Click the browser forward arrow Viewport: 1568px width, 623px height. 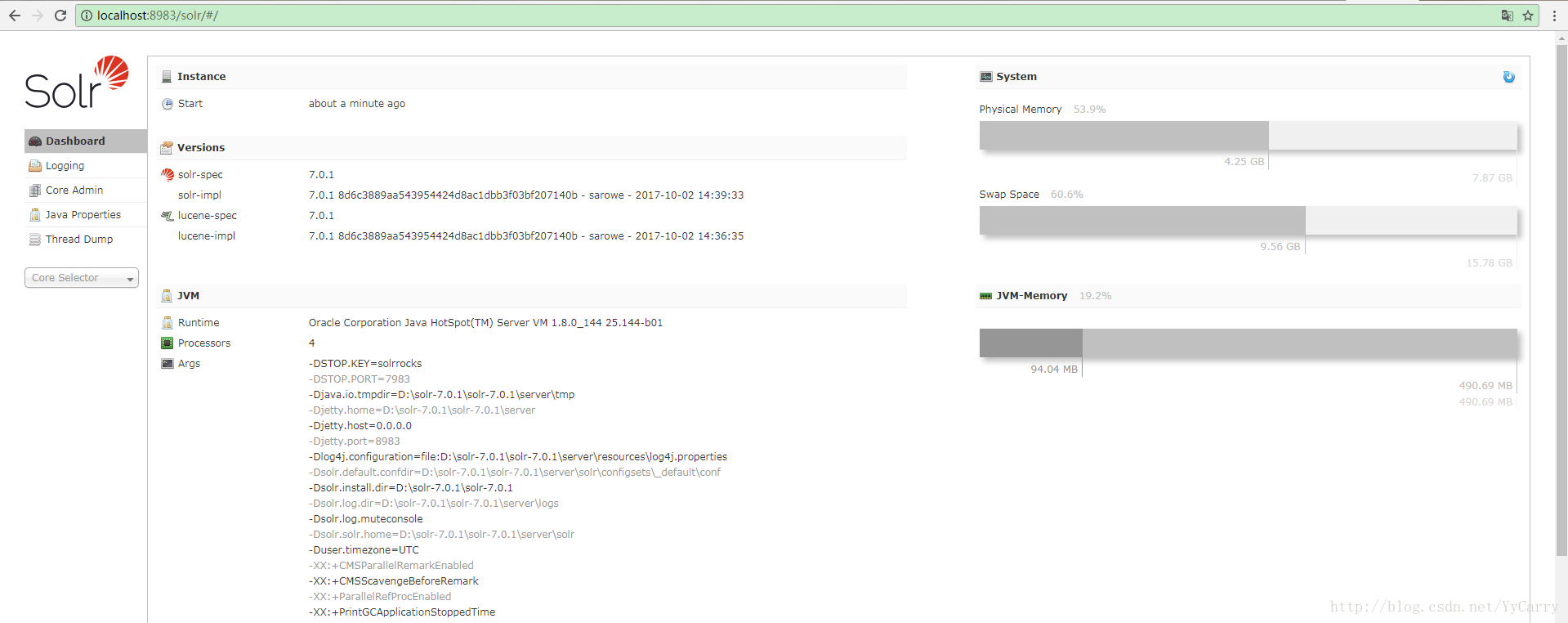[38, 16]
